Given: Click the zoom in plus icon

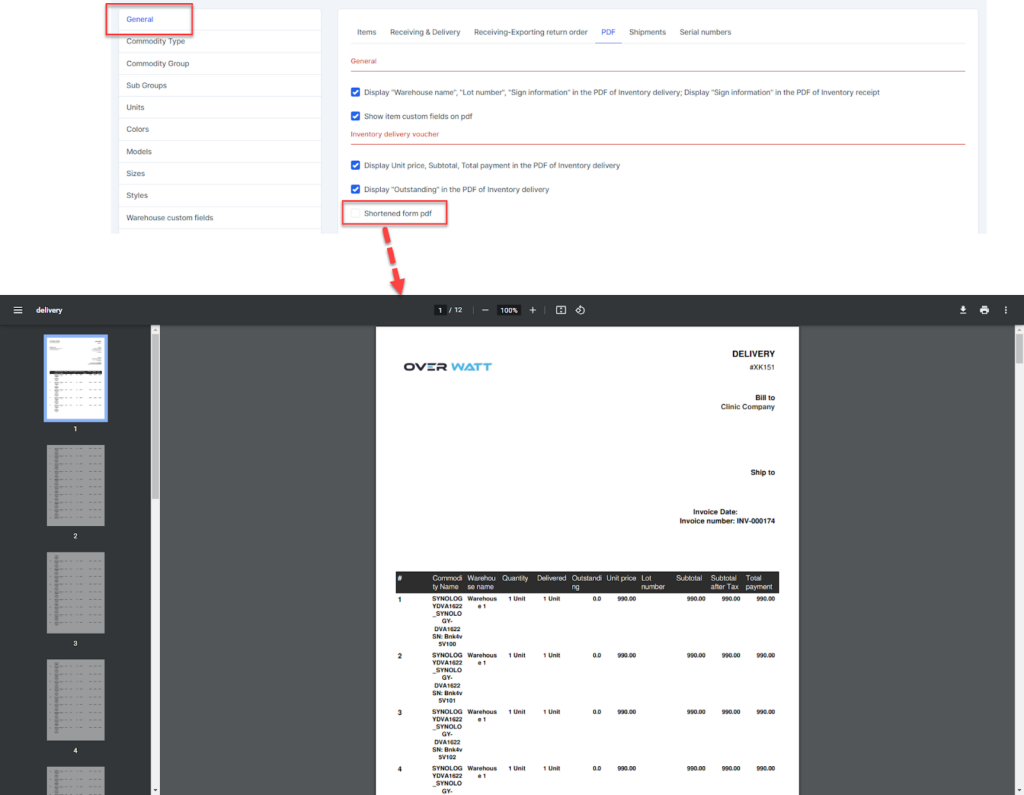Looking at the screenshot, I should tap(532, 310).
